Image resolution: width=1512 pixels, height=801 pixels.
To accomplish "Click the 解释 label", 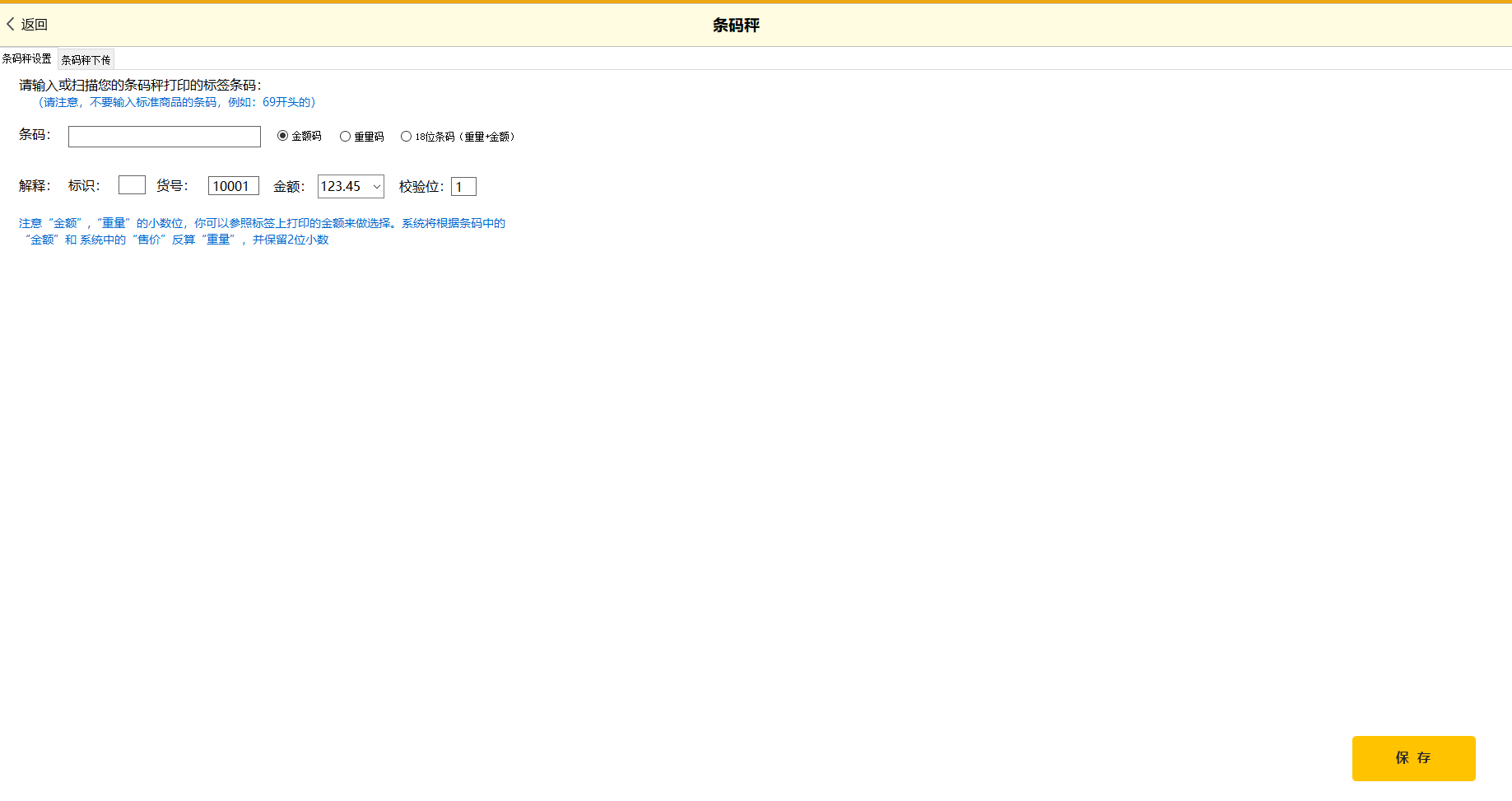I will (x=35, y=186).
